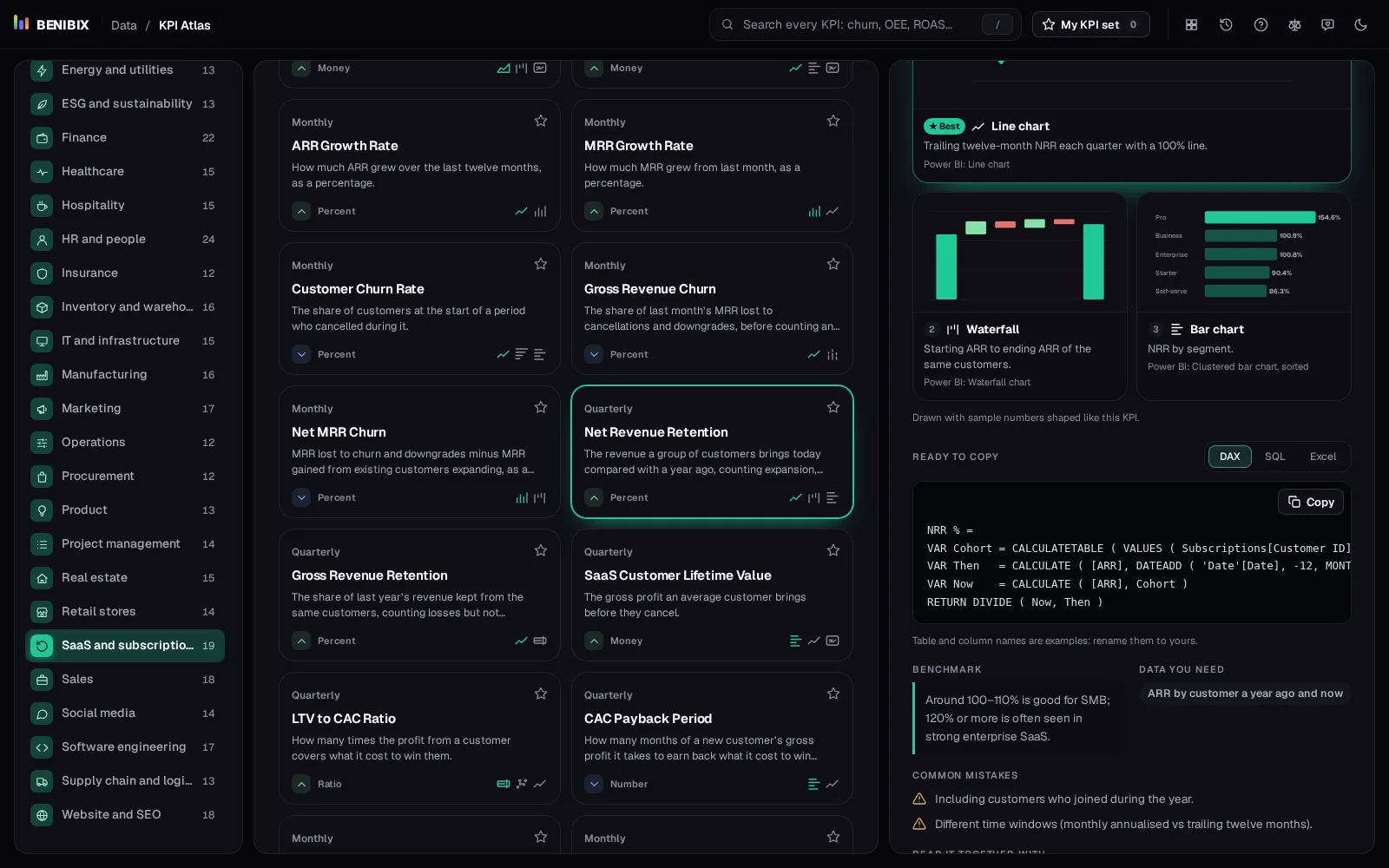Screen dimensions: 1389x868
Task: Click the help question mark icon
Action: [1261, 25]
